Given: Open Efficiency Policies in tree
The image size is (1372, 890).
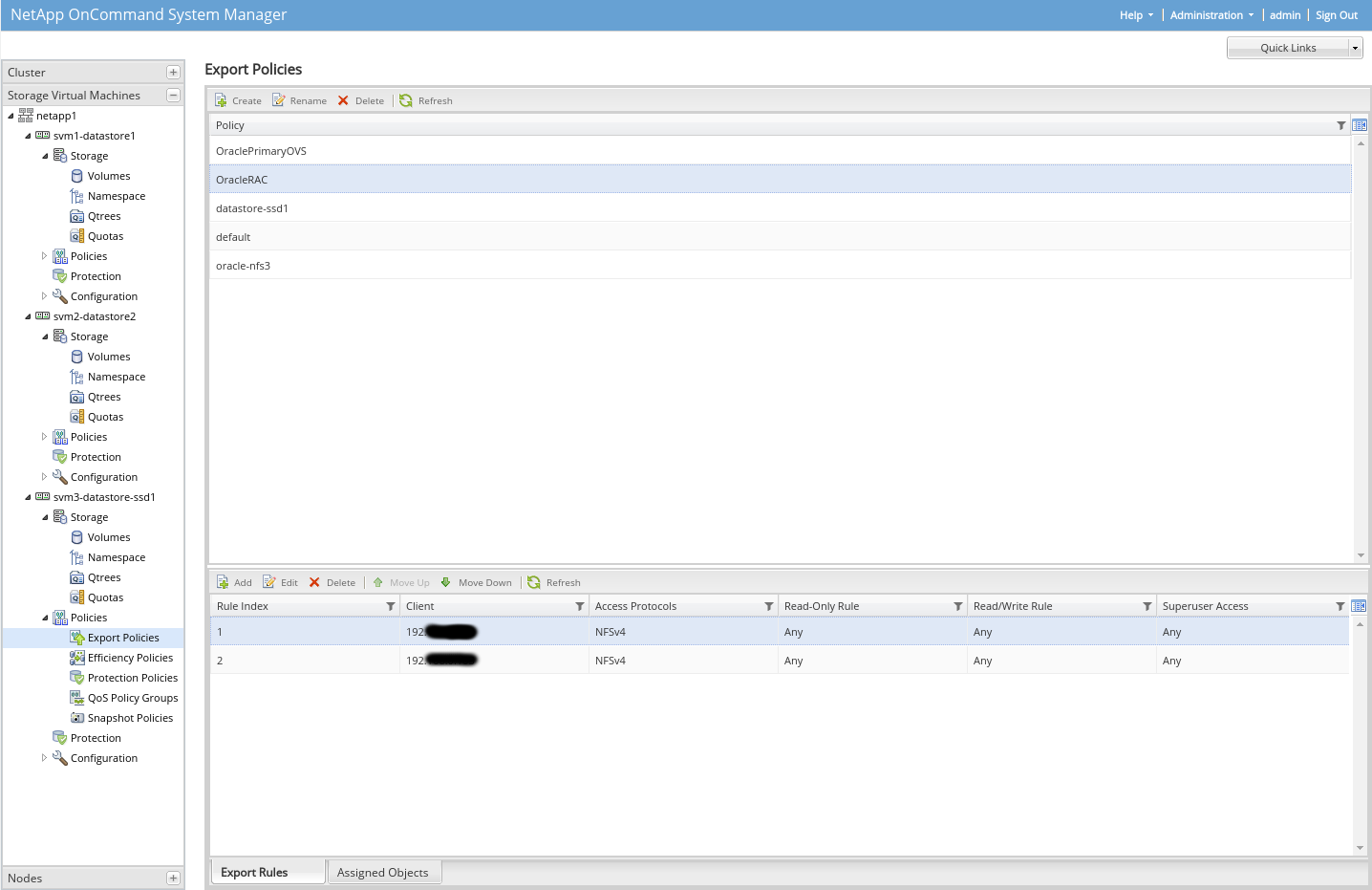Looking at the screenshot, I should (130, 658).
